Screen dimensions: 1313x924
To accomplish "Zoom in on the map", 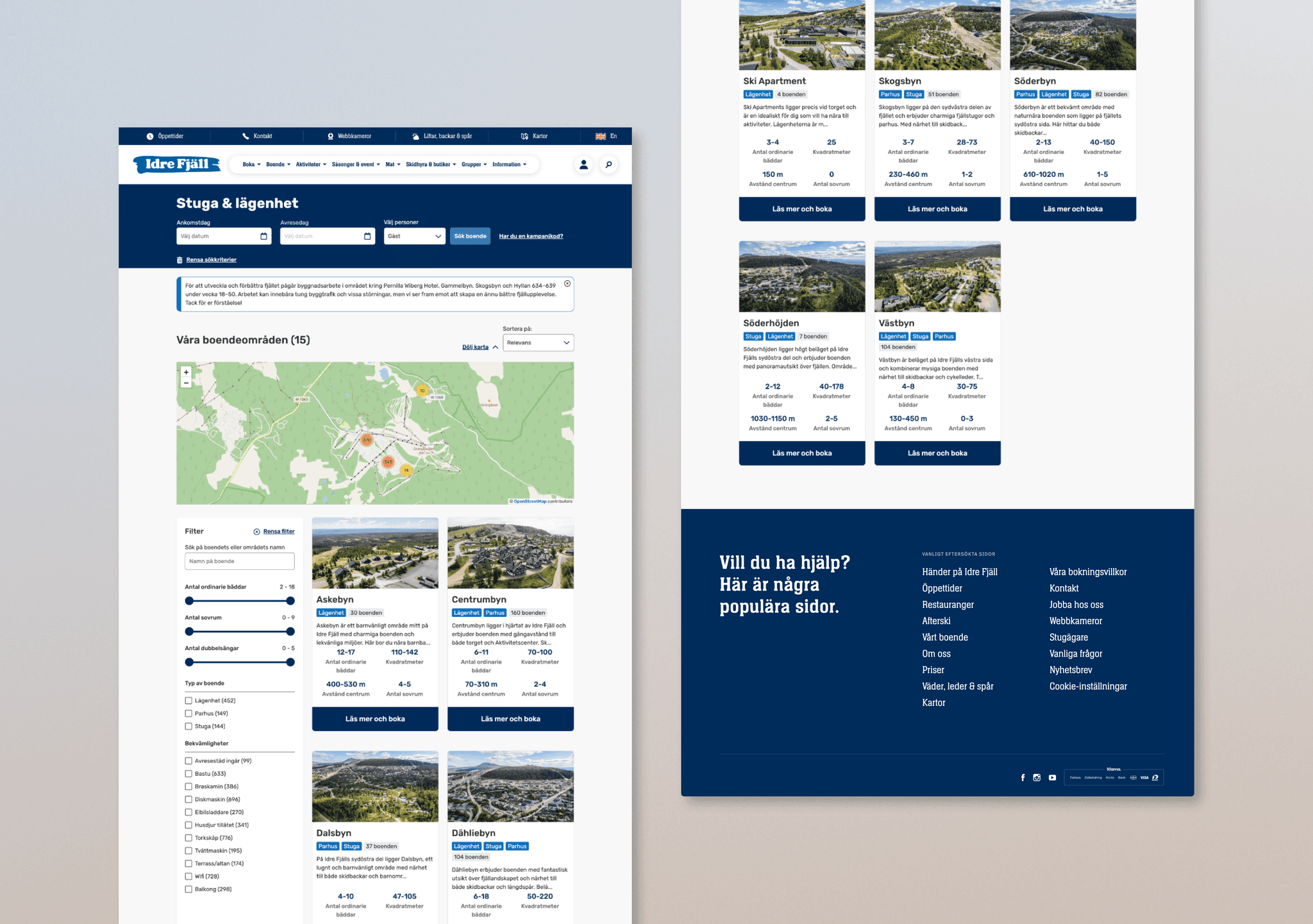I will [x=186, y=373].
